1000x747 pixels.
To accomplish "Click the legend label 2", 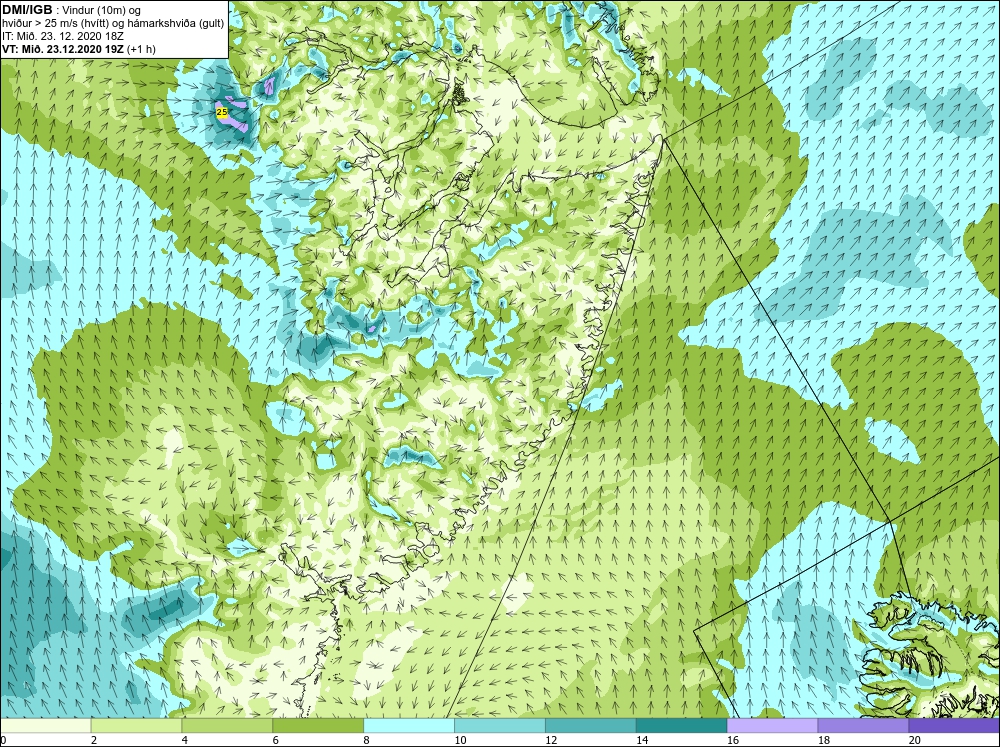I will point(94,740).
